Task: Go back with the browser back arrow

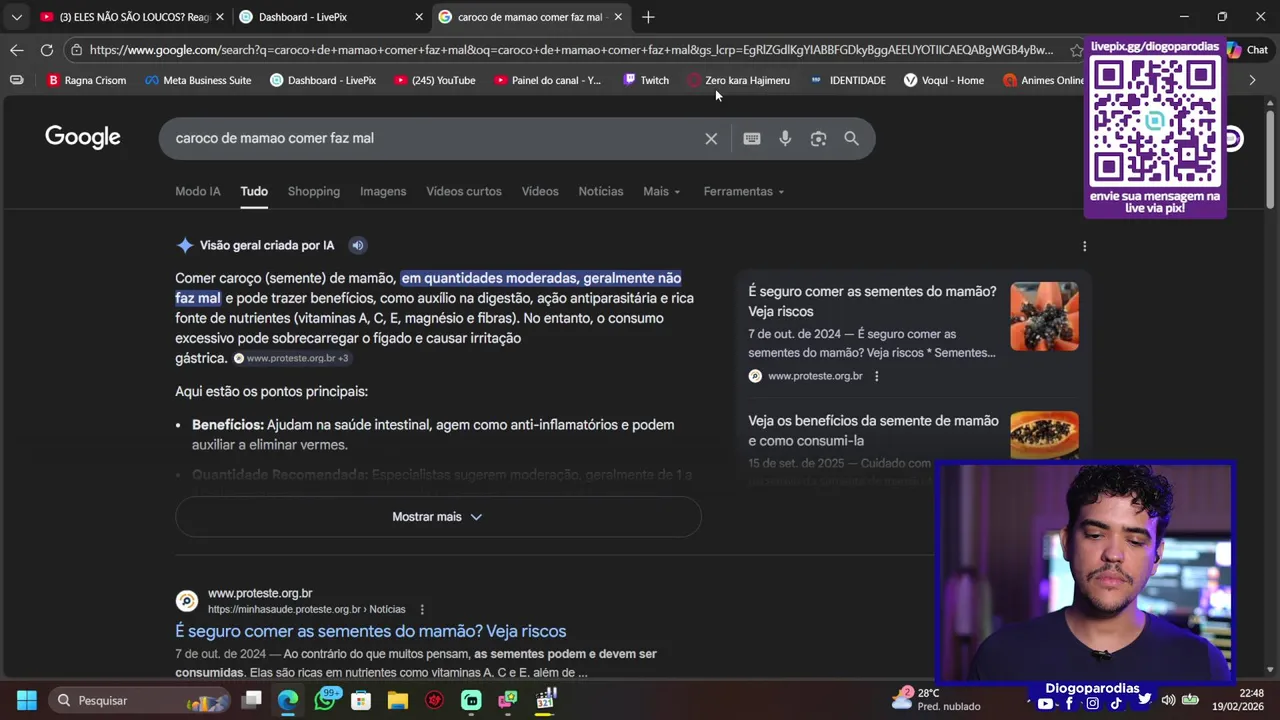Action: tap(17, 50)
